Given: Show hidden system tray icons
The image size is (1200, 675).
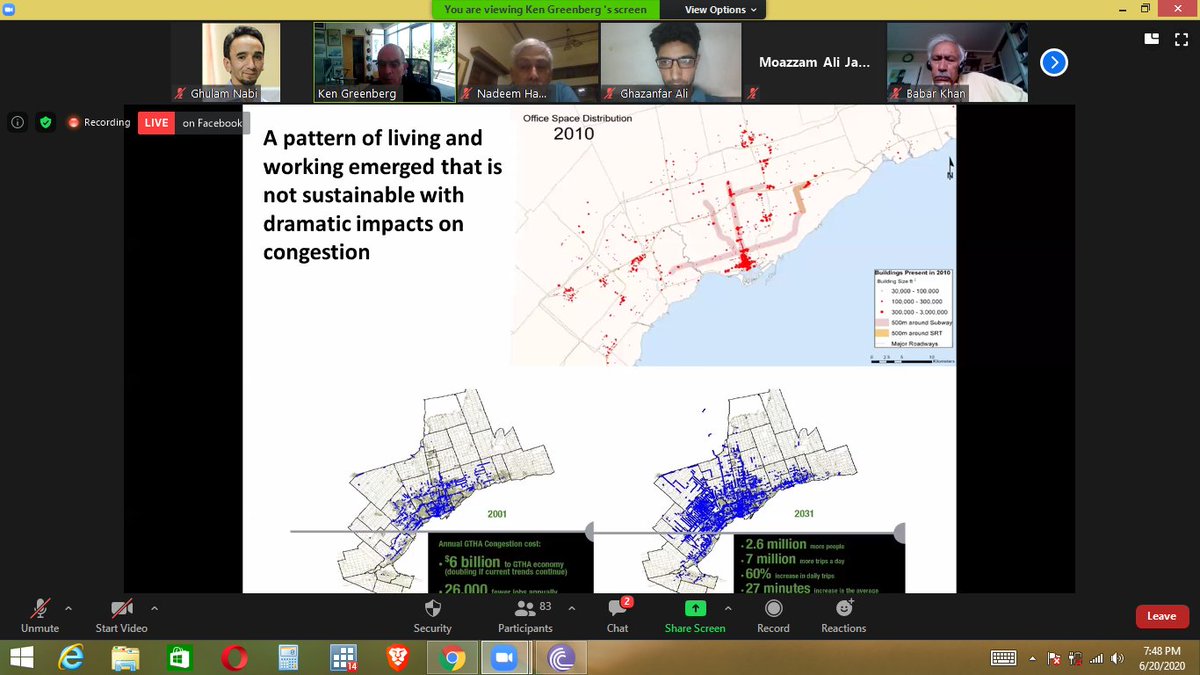Looking at the screenshot, I should 1032,657.
